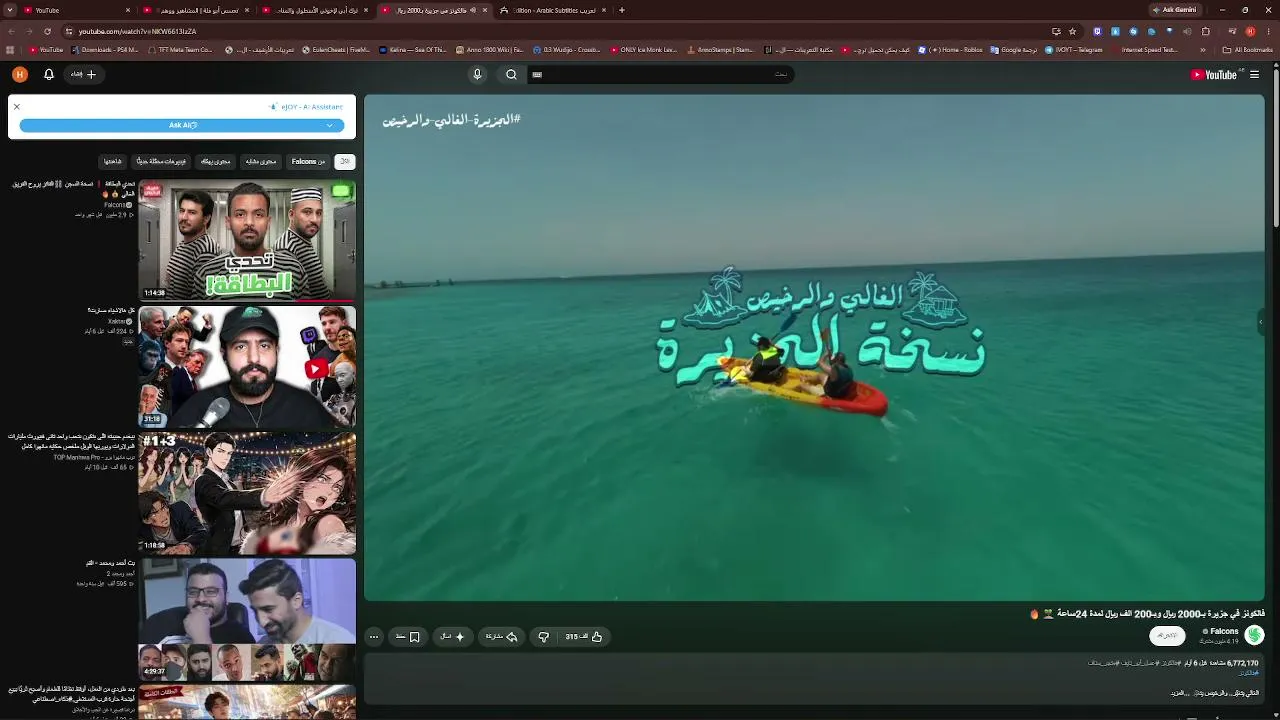Click the Ask Gemini button
1280x720 pixels.
click(1174, 10)
